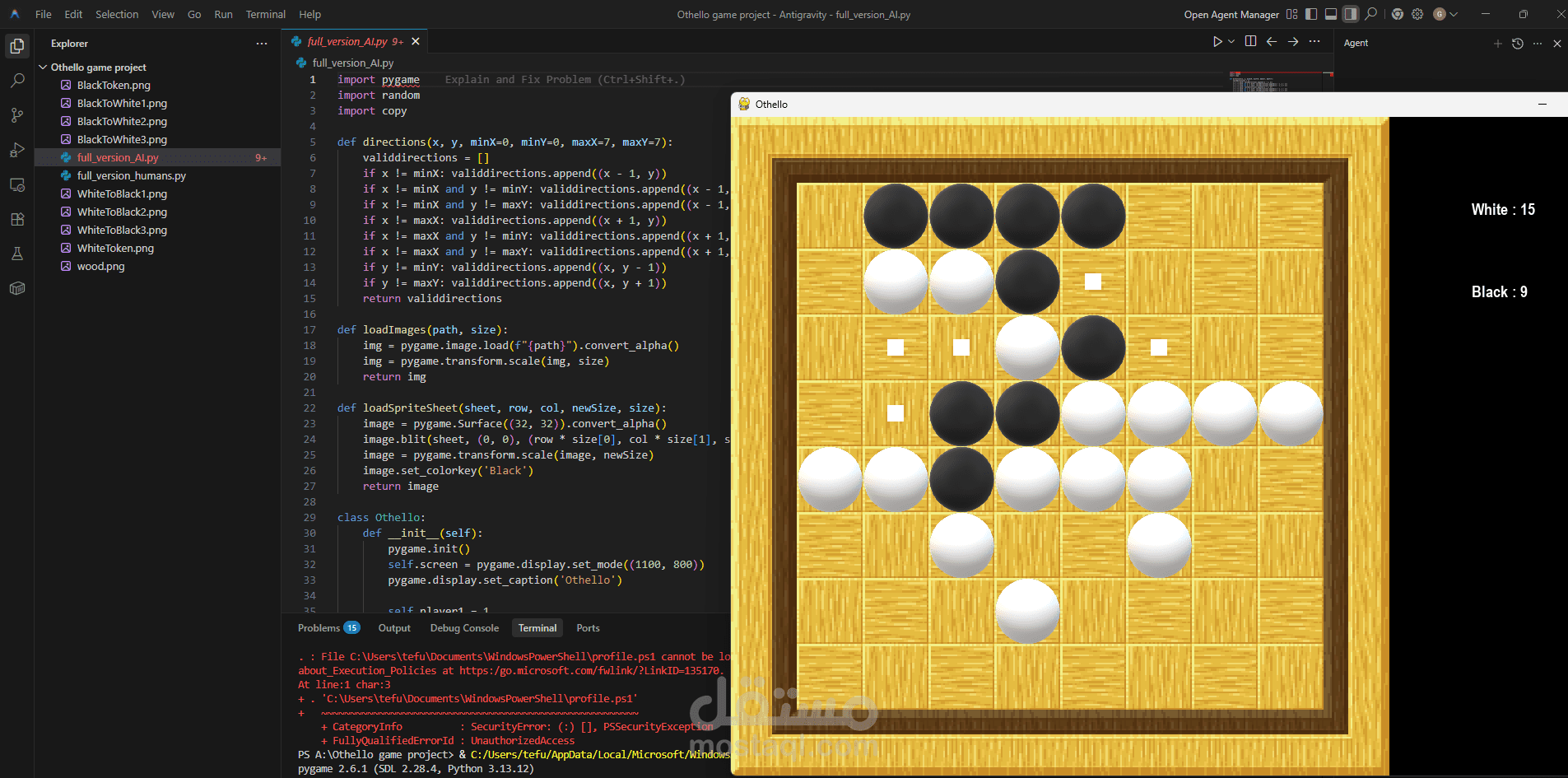Open the Remote Explorer icon

pyautogui.click(x=16, y=185)
